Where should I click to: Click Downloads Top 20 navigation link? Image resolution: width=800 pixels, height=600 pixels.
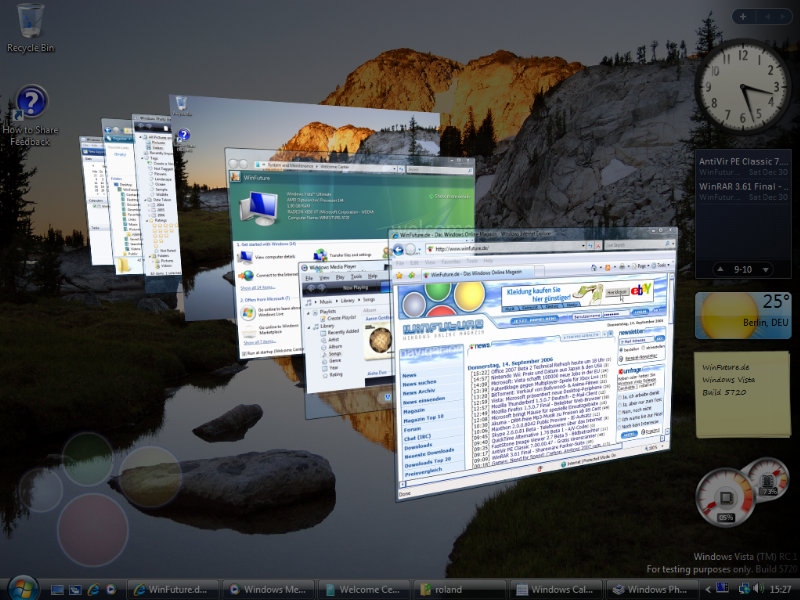click(428, 461)
